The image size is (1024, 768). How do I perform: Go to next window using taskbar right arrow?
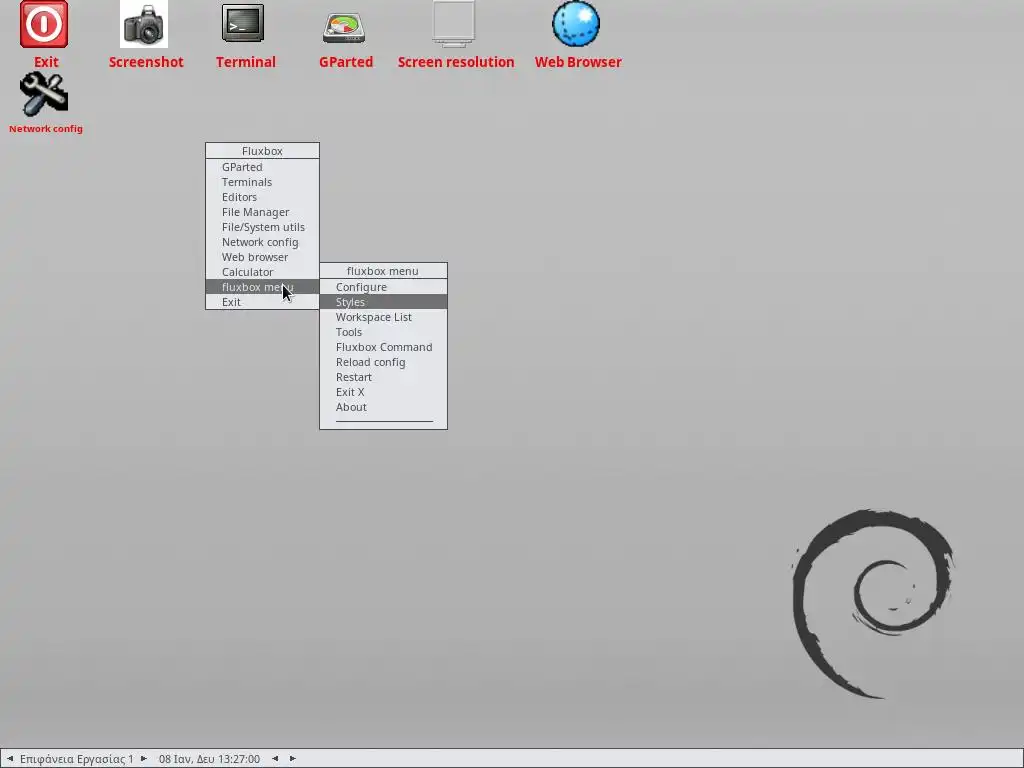[x=293, y=759]
